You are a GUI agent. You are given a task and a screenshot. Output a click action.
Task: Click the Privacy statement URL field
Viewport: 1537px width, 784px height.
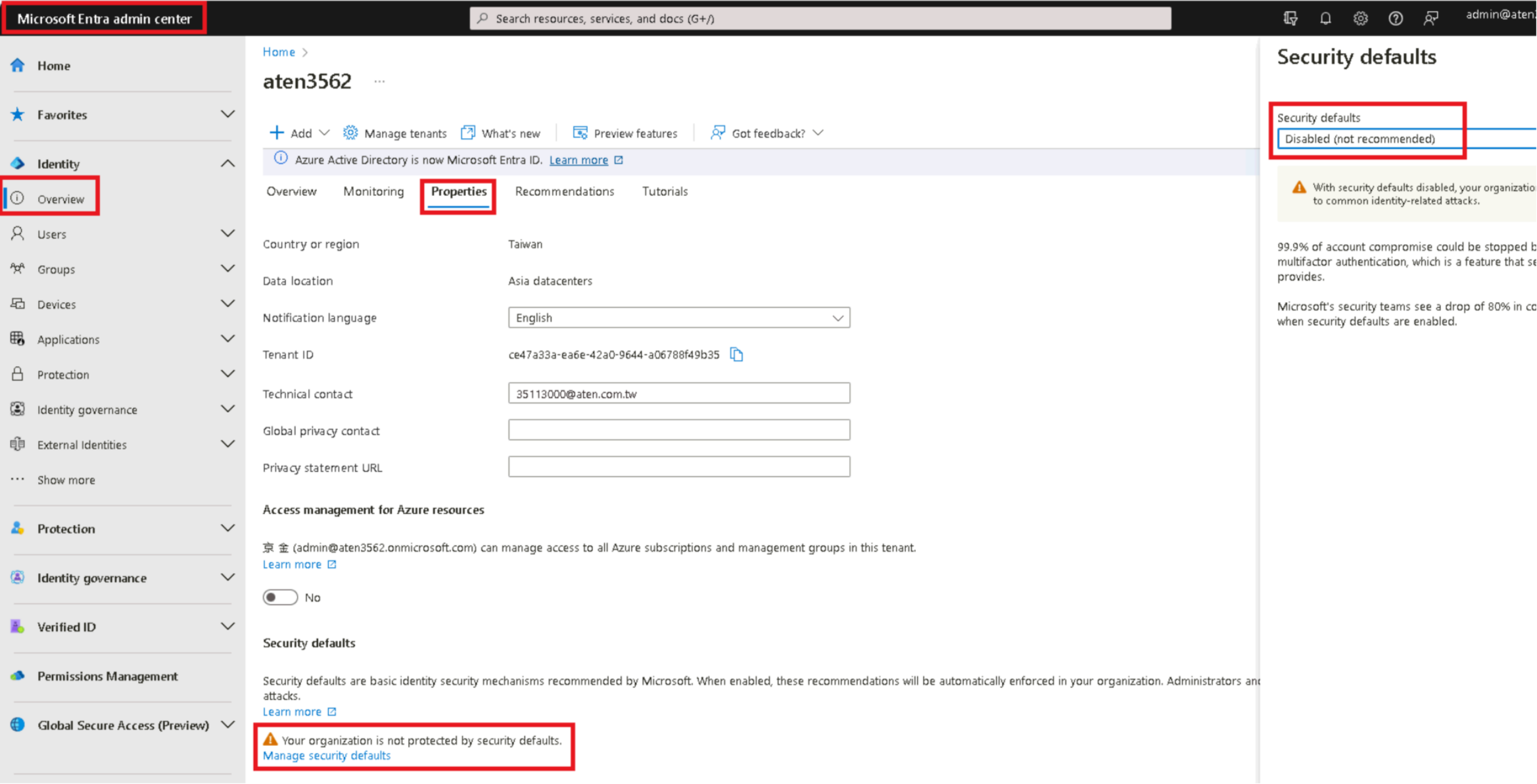click(678, 467)
